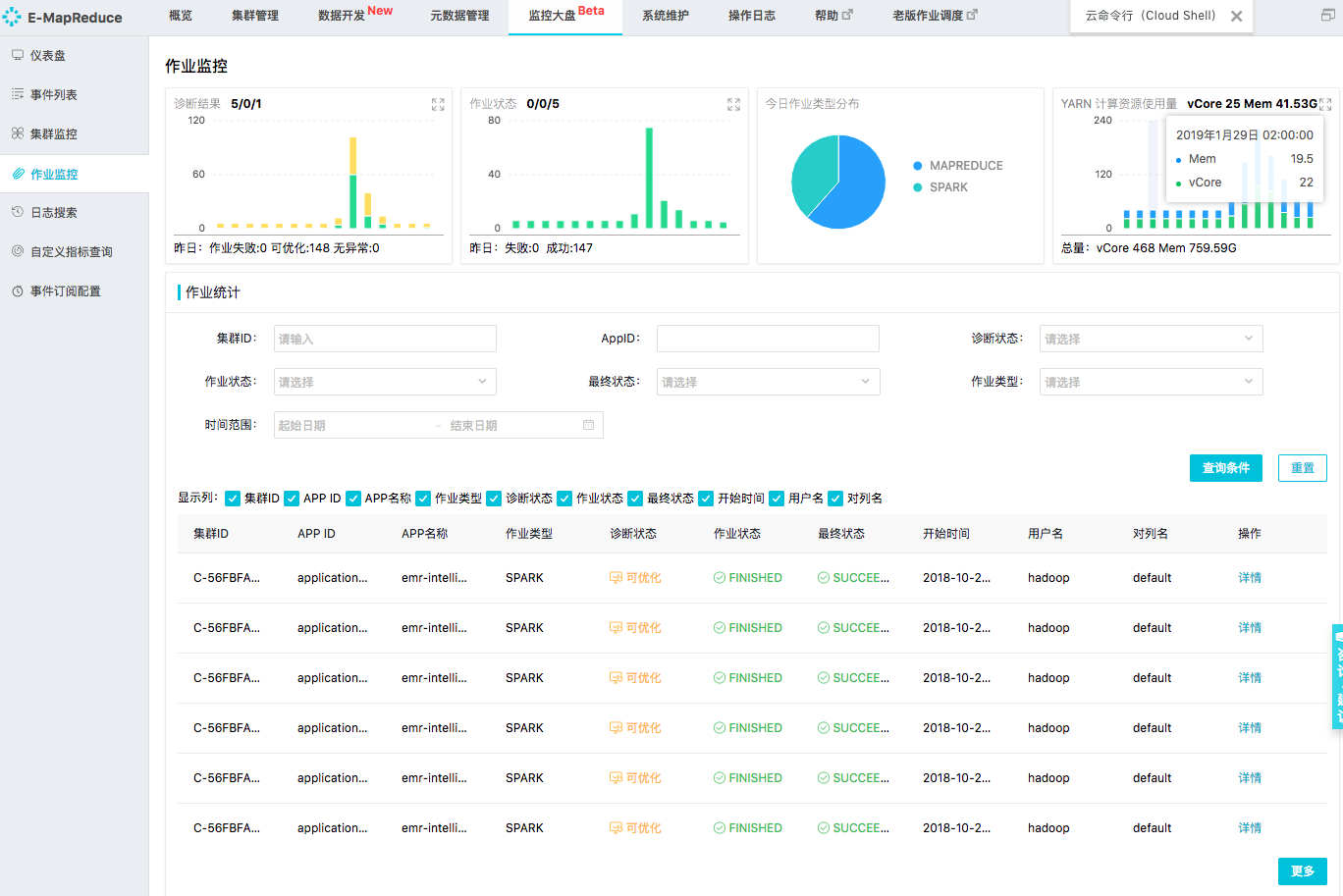Click the 重置 reset button
The image size is (1343, 896).
coord(1303,468)
